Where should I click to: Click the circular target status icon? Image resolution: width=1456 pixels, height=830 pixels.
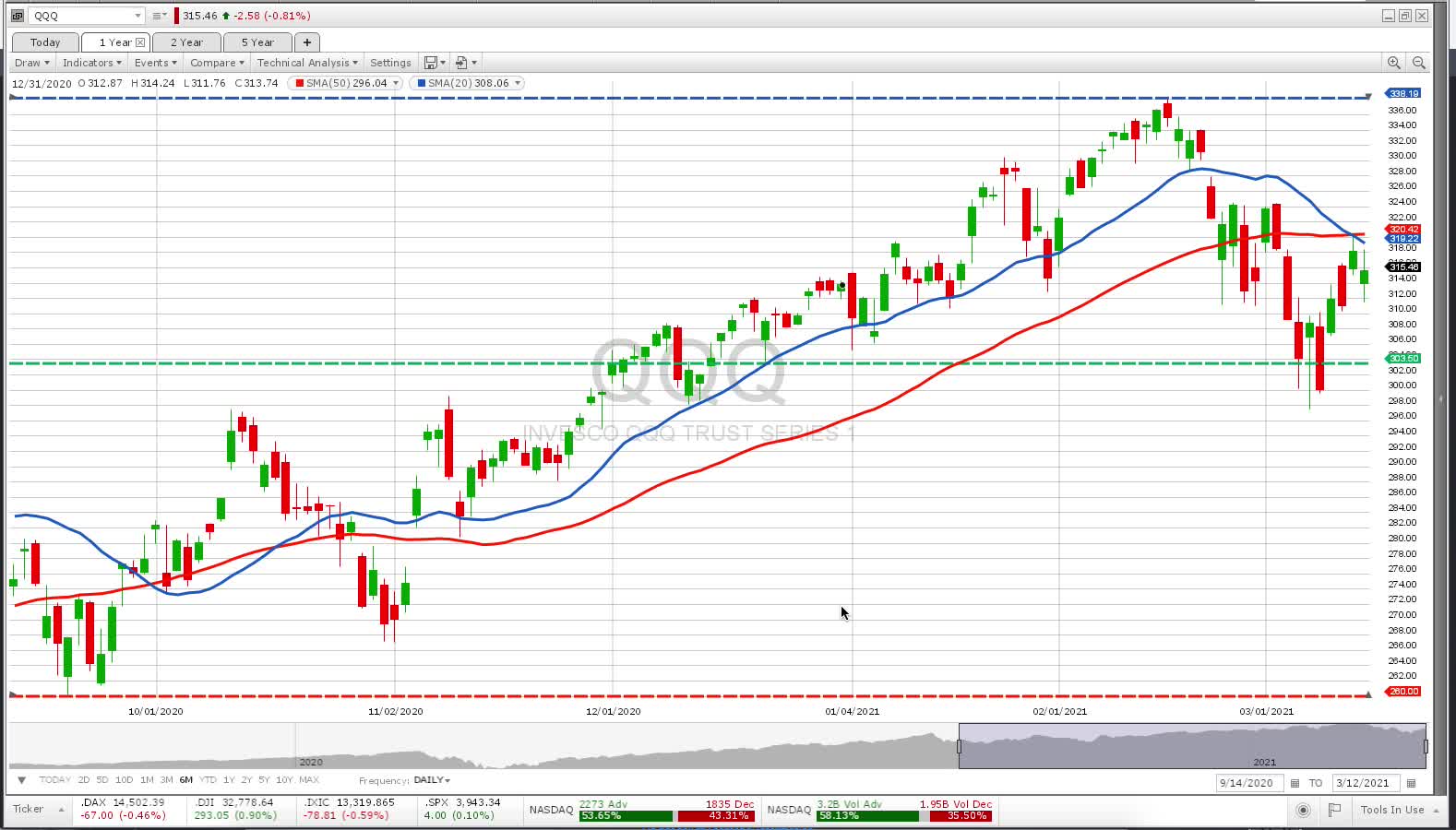pyautogui.click(x=1303, y=810)
